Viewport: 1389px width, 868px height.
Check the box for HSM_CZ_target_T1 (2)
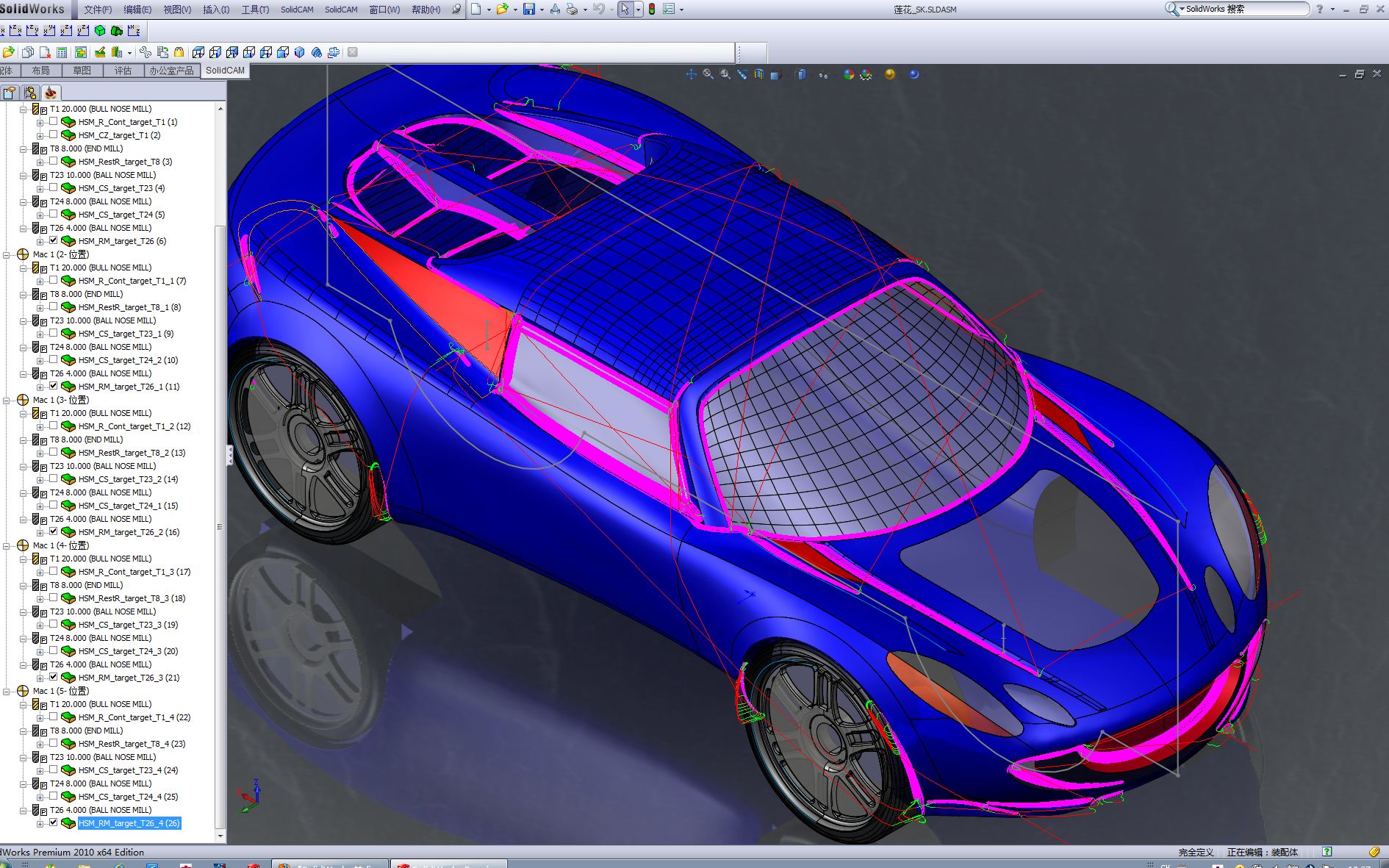click(53, 134)
